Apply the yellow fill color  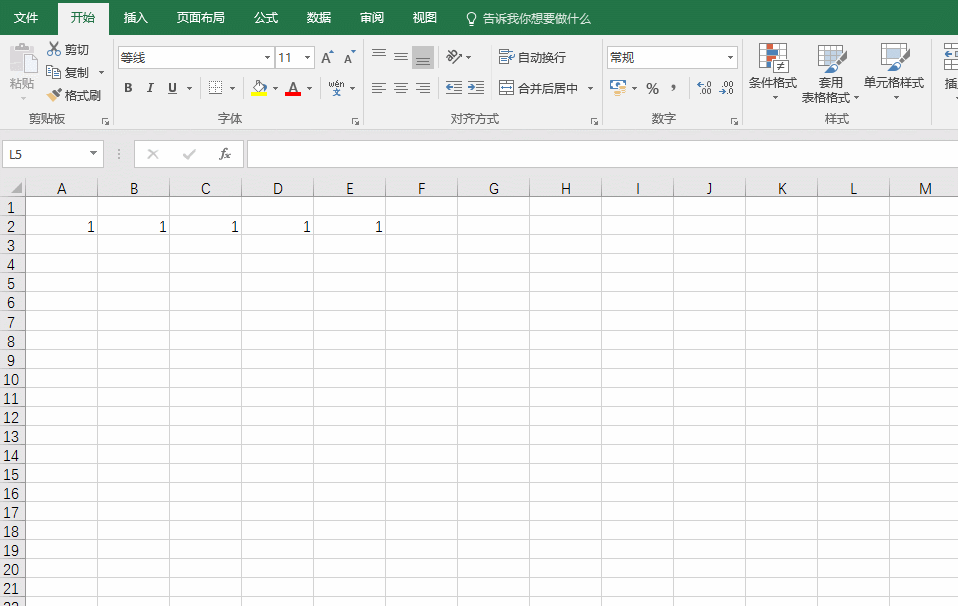pos(260,88)
